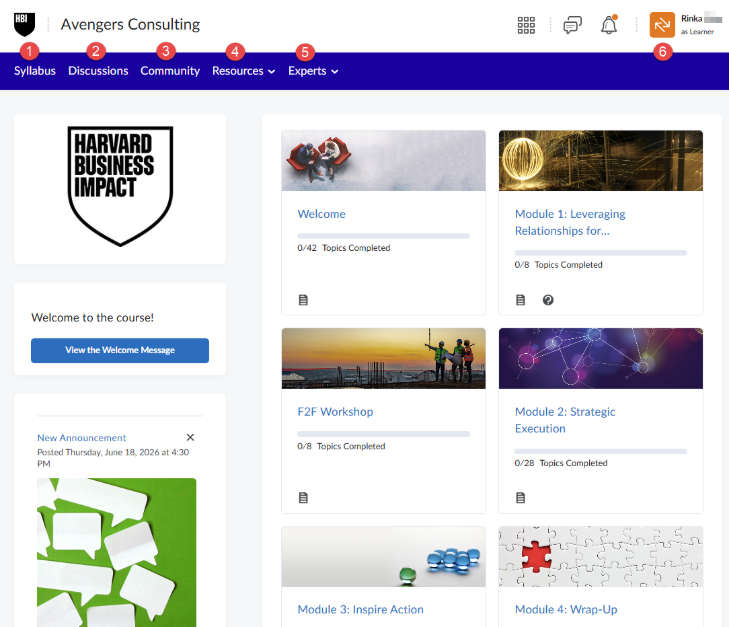
Task: Click the Module 4 red puzzle piece image
Action: pos(601,556)
